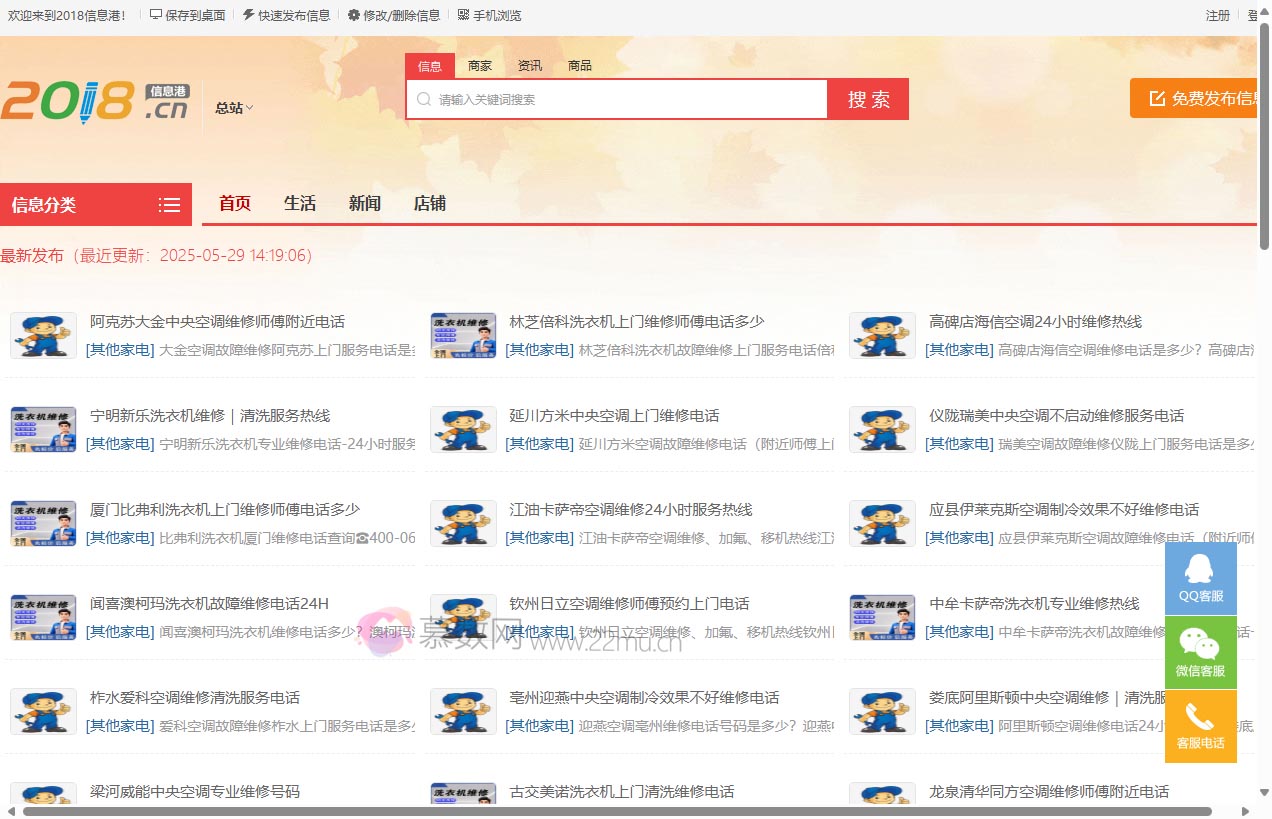Go to the 店铺 navigation item

(x=430, y=204)
